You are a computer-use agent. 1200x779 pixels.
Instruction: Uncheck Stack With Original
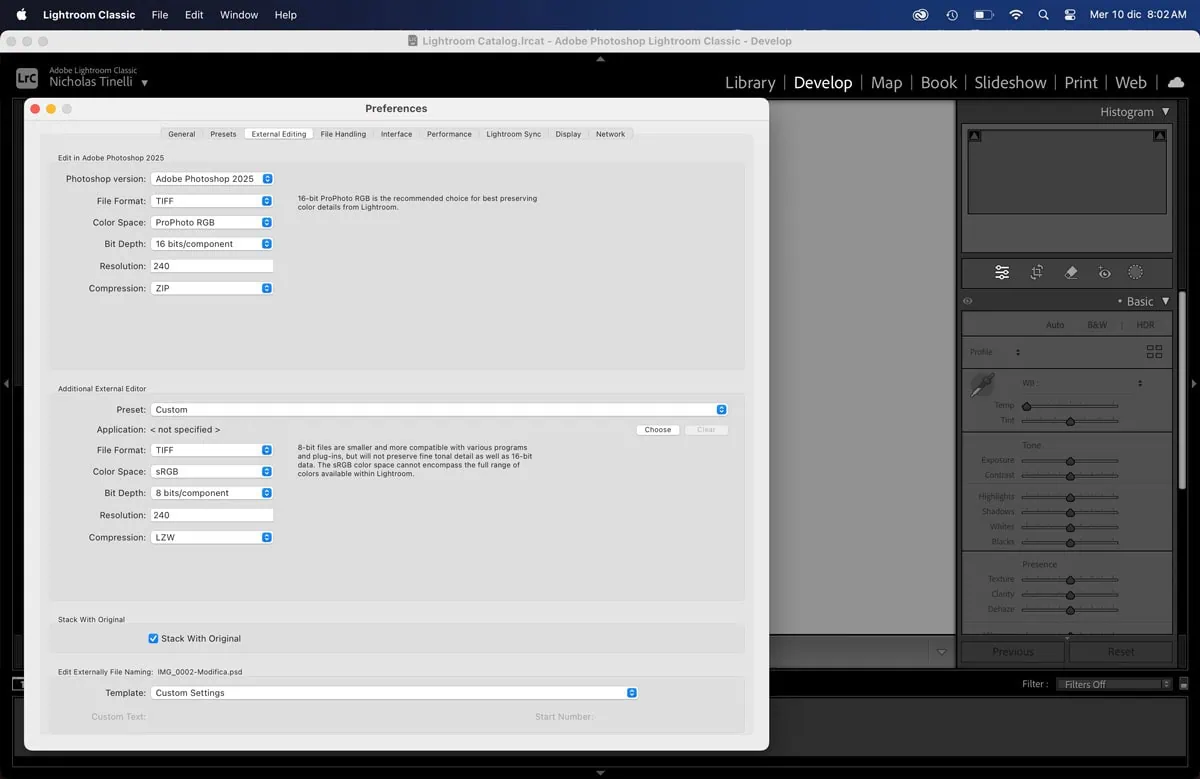[x=153, y=638]
